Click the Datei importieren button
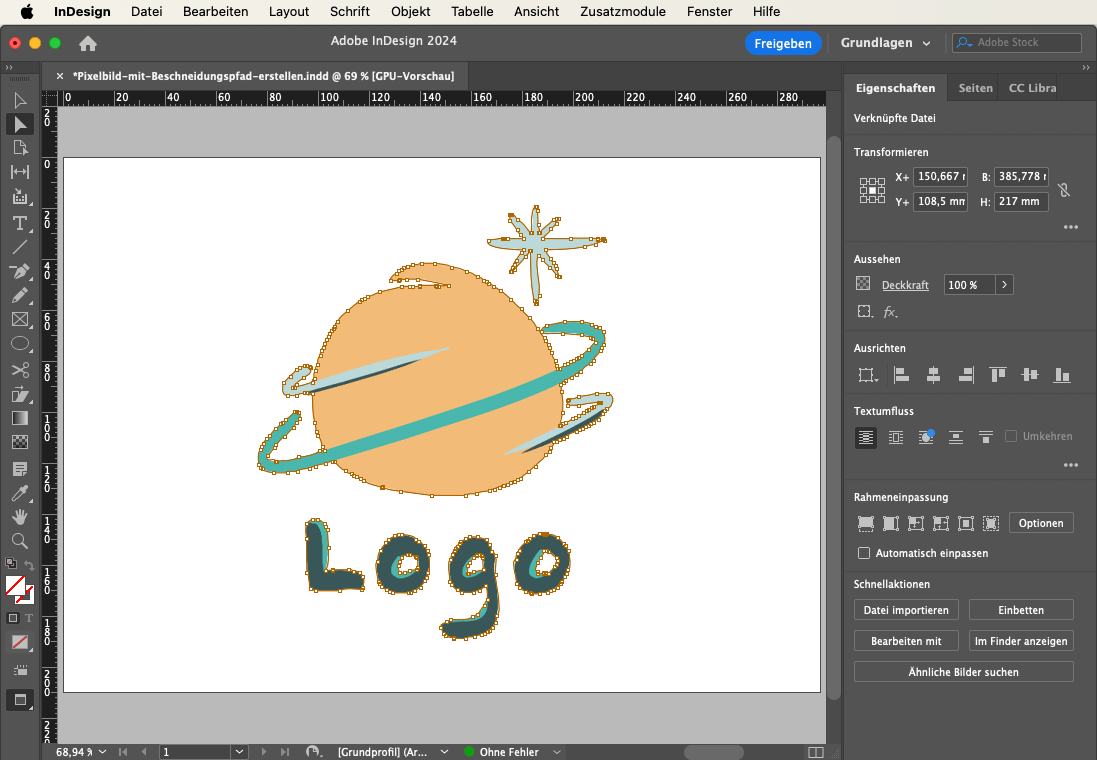 907,610
